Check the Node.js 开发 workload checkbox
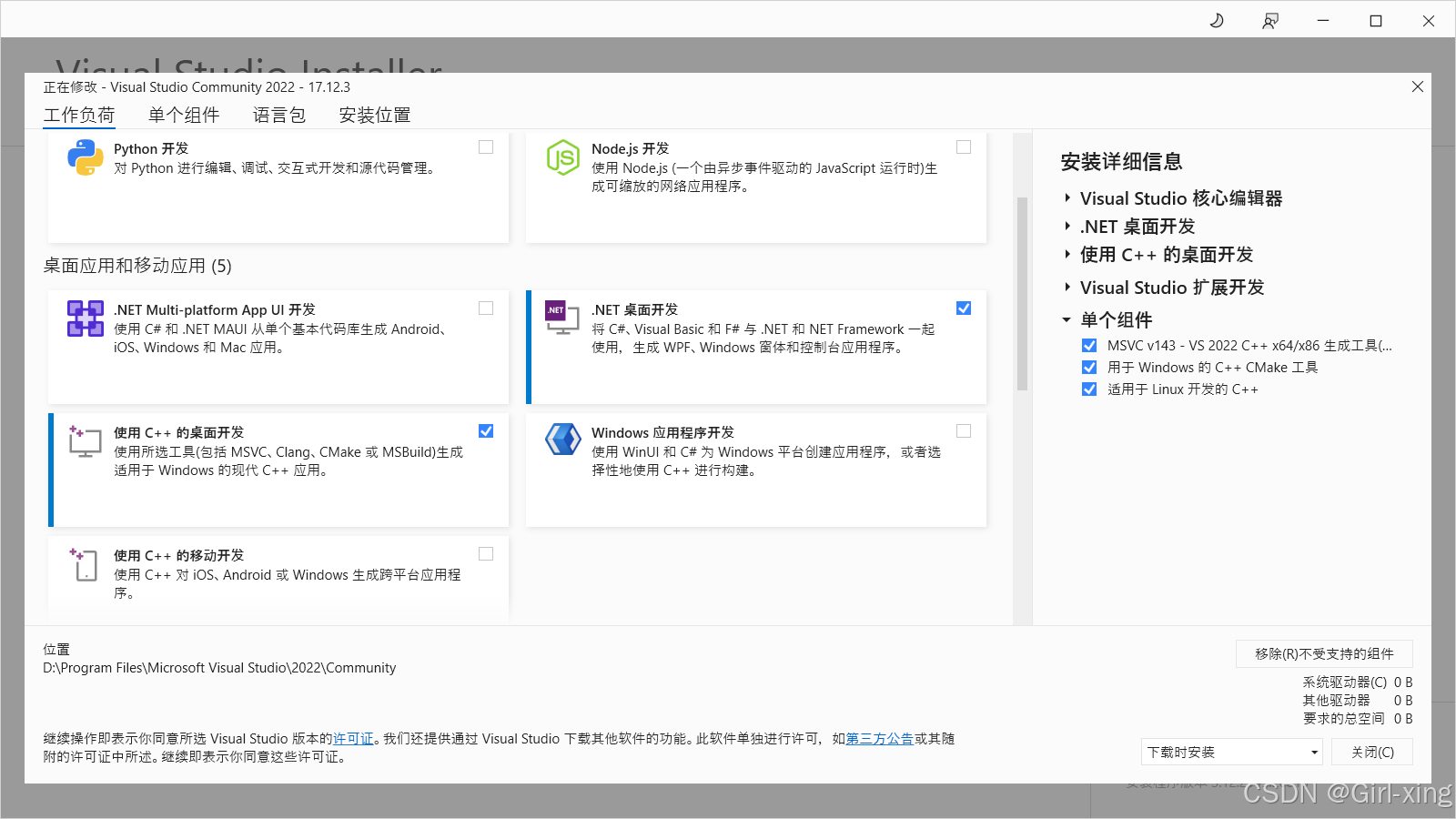This screenshot has height=819, width=1456. click(x=964, y=147)
